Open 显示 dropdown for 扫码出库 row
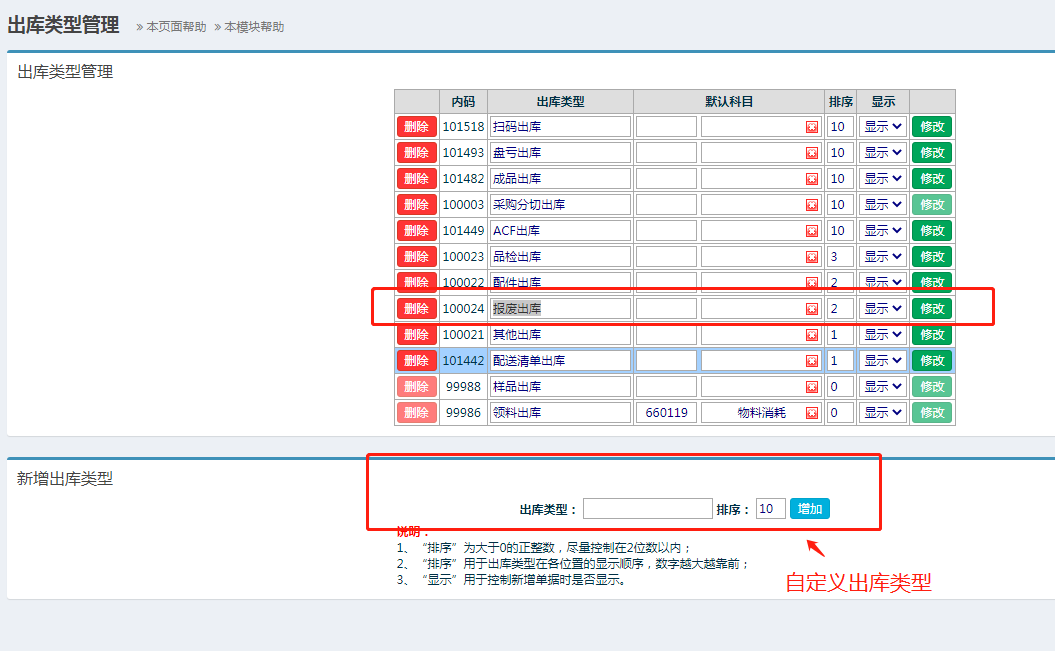The image size is (1055, 651). point(883,127)
